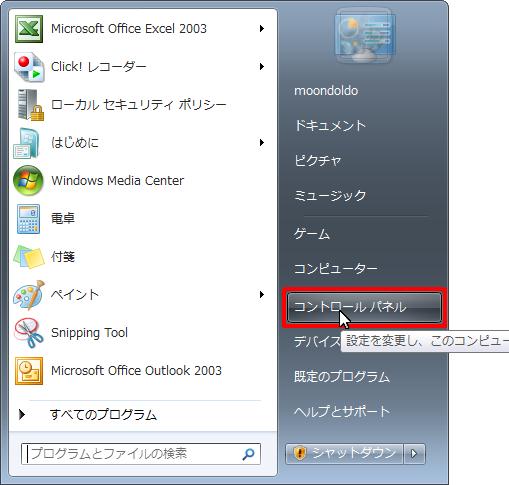Select Windows Media Center label
Screen dimensions: 509x485
click(117, 181)
